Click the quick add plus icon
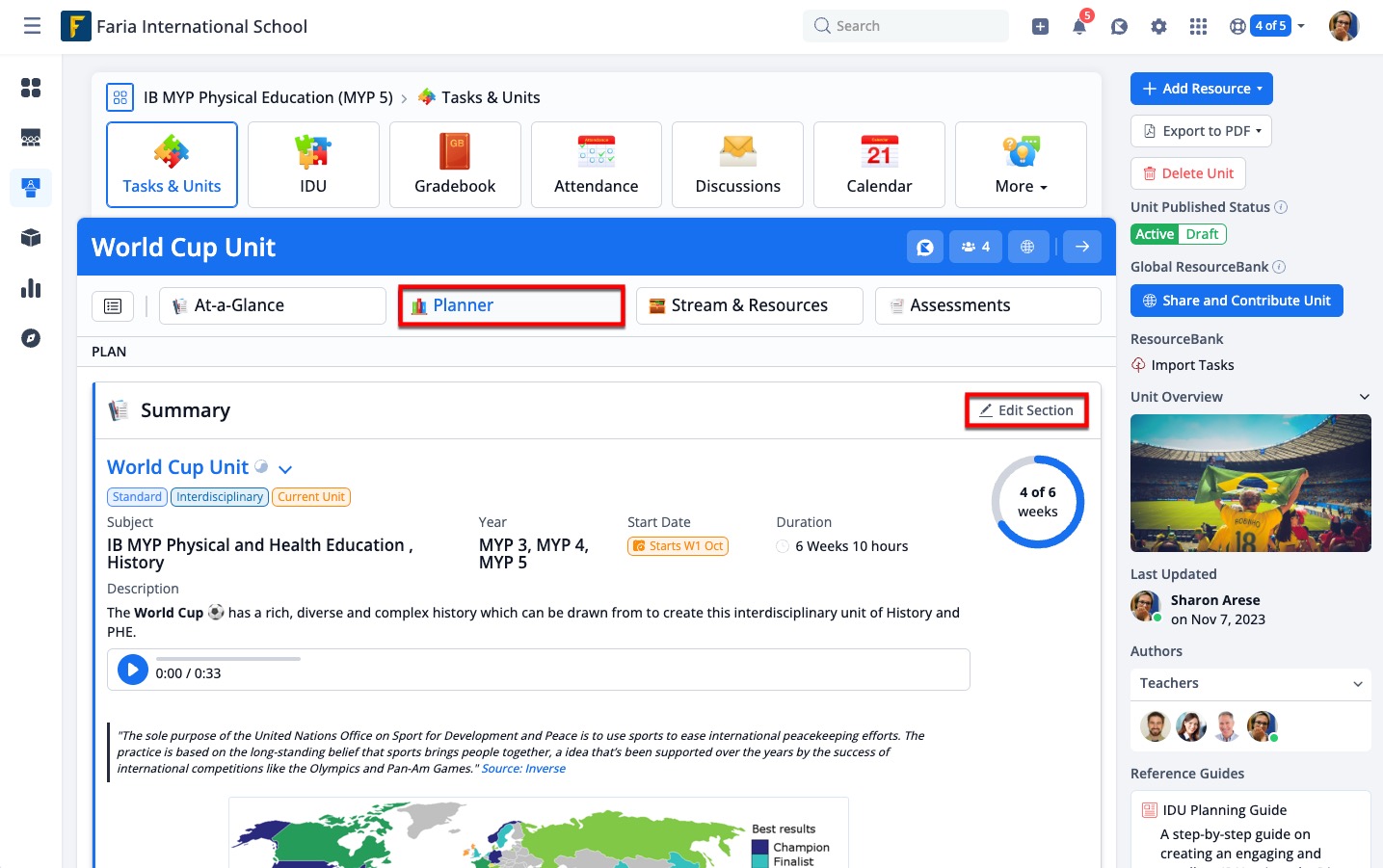The image size is (1383, 868). click(x=1040, y=27)
